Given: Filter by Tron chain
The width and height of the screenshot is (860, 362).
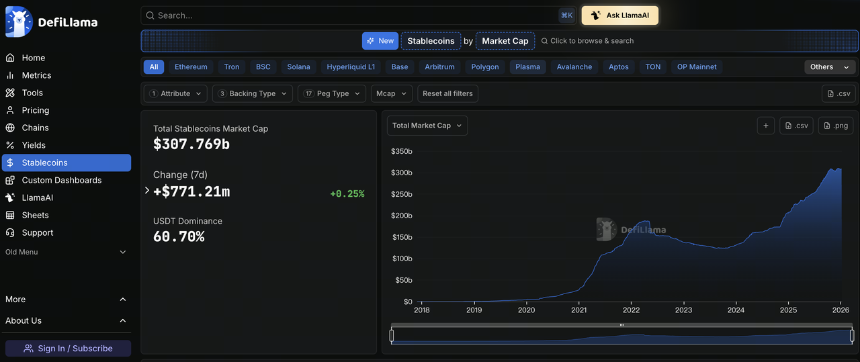Looking at the screenshot, I should point(231,67).
